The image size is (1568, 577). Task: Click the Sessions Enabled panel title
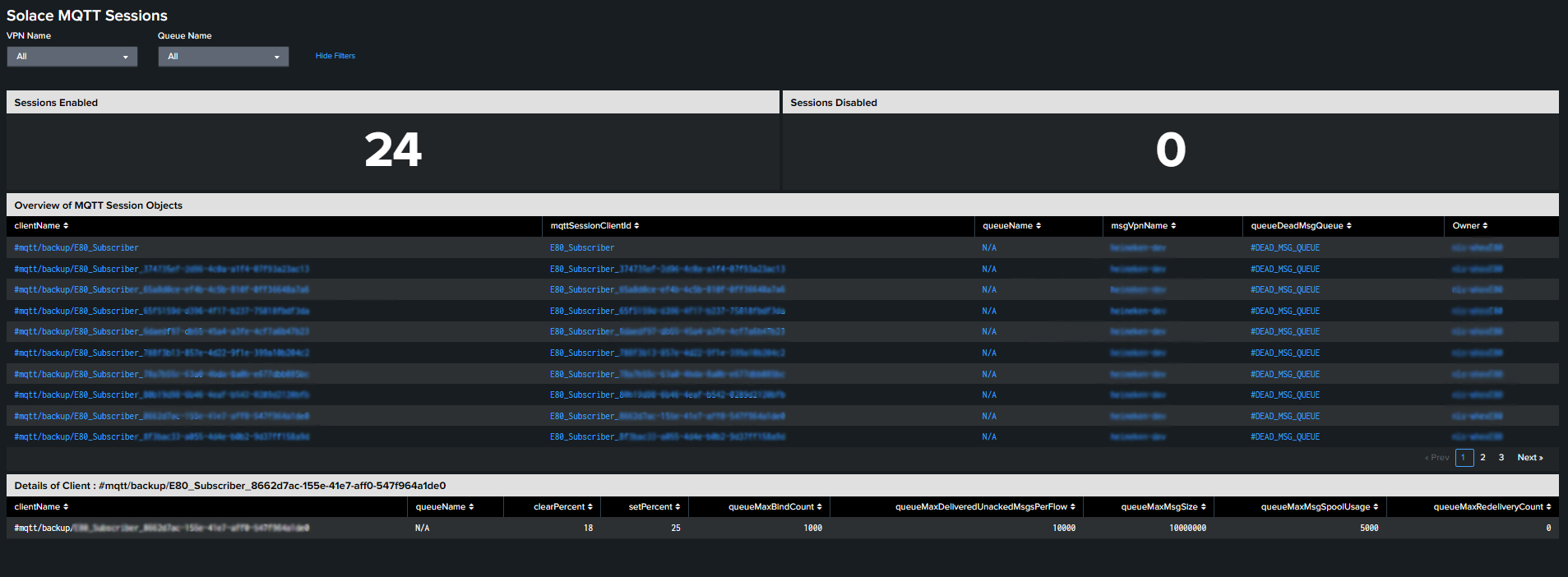56,103
